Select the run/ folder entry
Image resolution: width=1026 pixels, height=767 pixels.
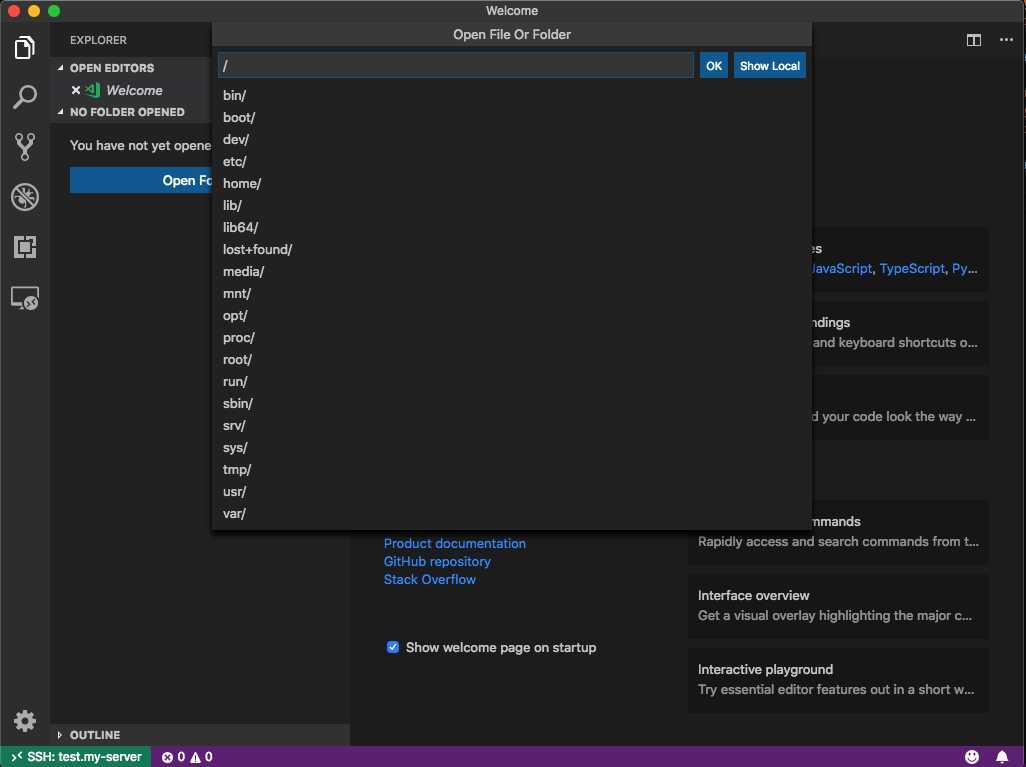click(x=512, y=382)
